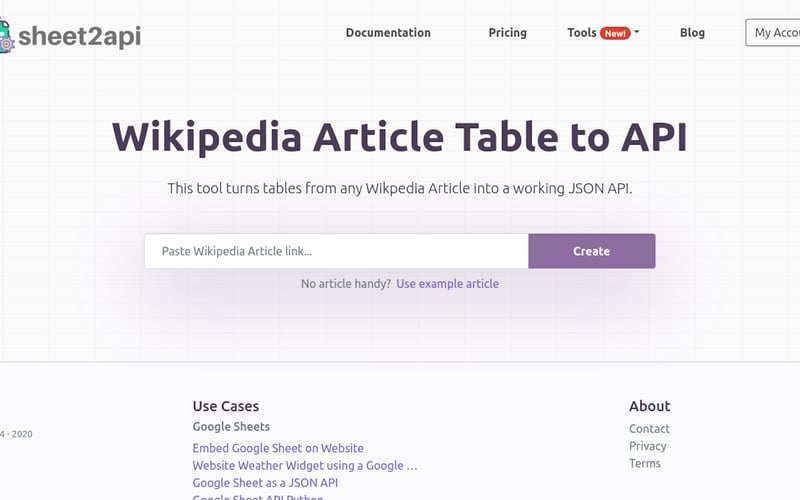800x500 pixels.
Task: Open the Documentation page
Action: point(388,33)
